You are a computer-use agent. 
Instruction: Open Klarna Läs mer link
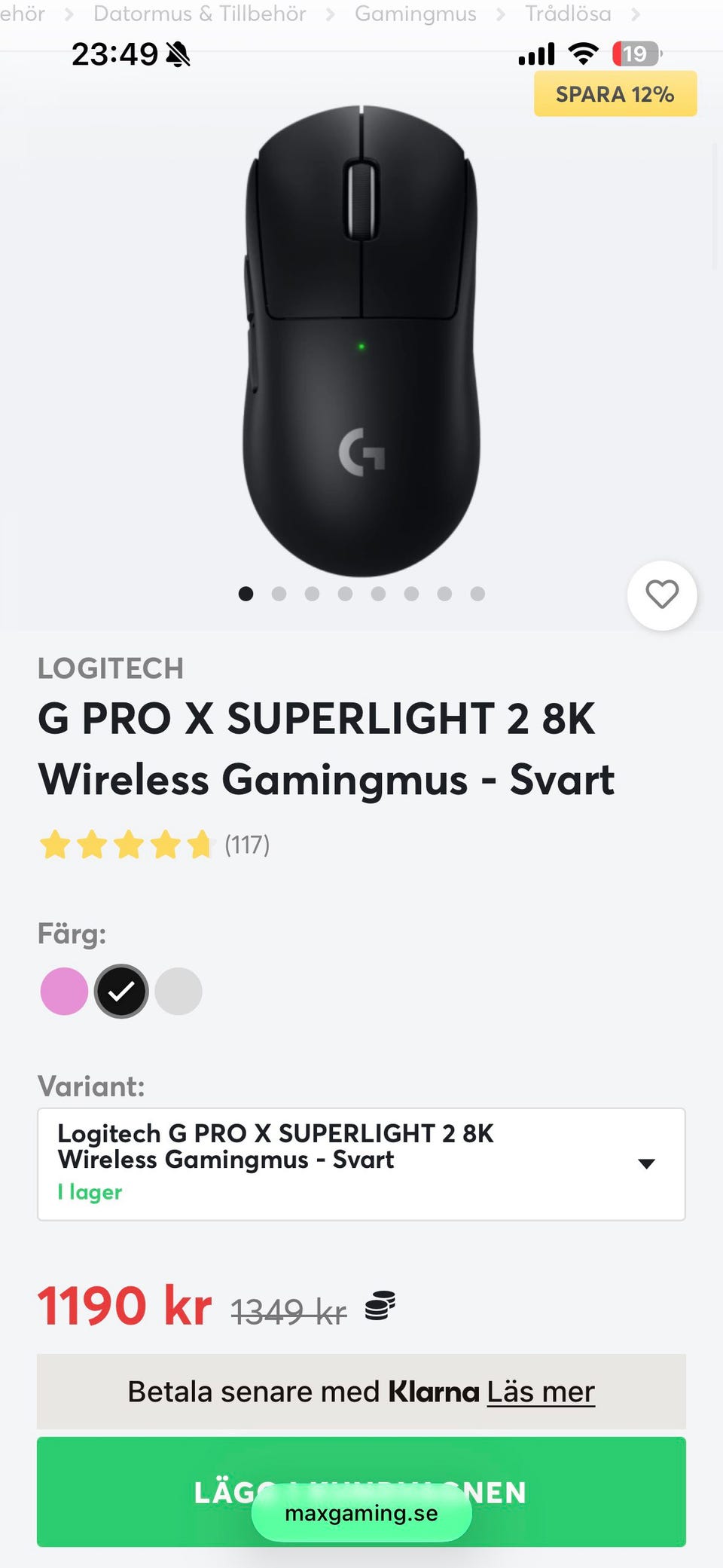[x=541, y=1392]
